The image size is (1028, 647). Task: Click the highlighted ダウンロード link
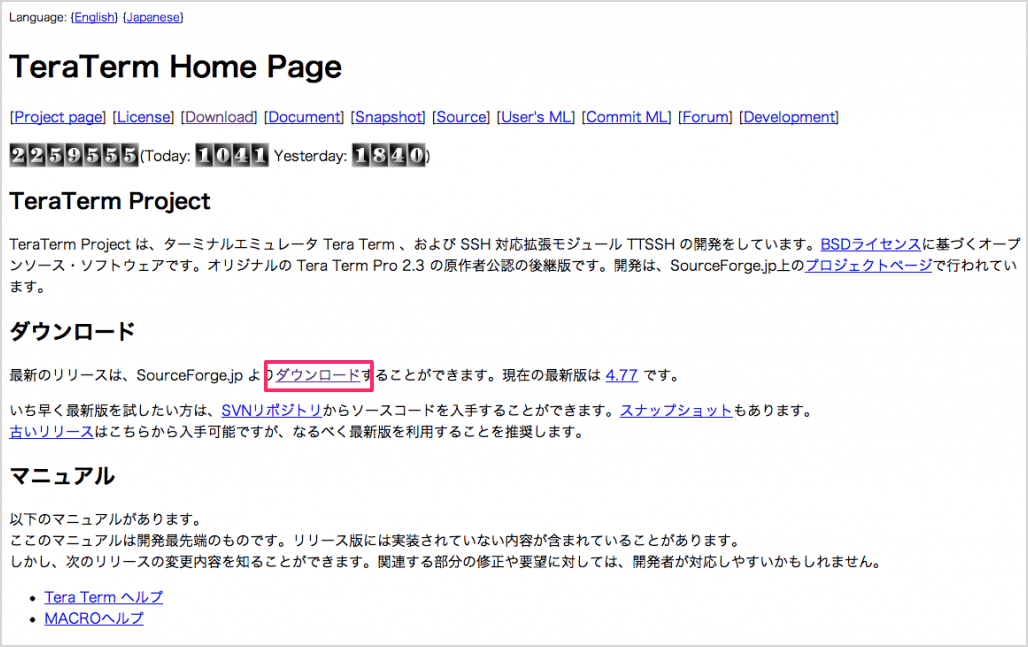(x=318, y=376)
